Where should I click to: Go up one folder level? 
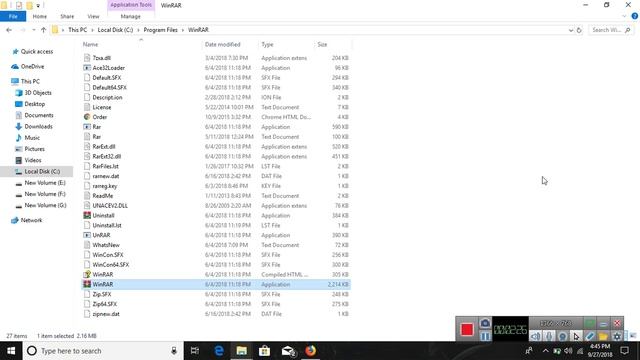(43, 30)
